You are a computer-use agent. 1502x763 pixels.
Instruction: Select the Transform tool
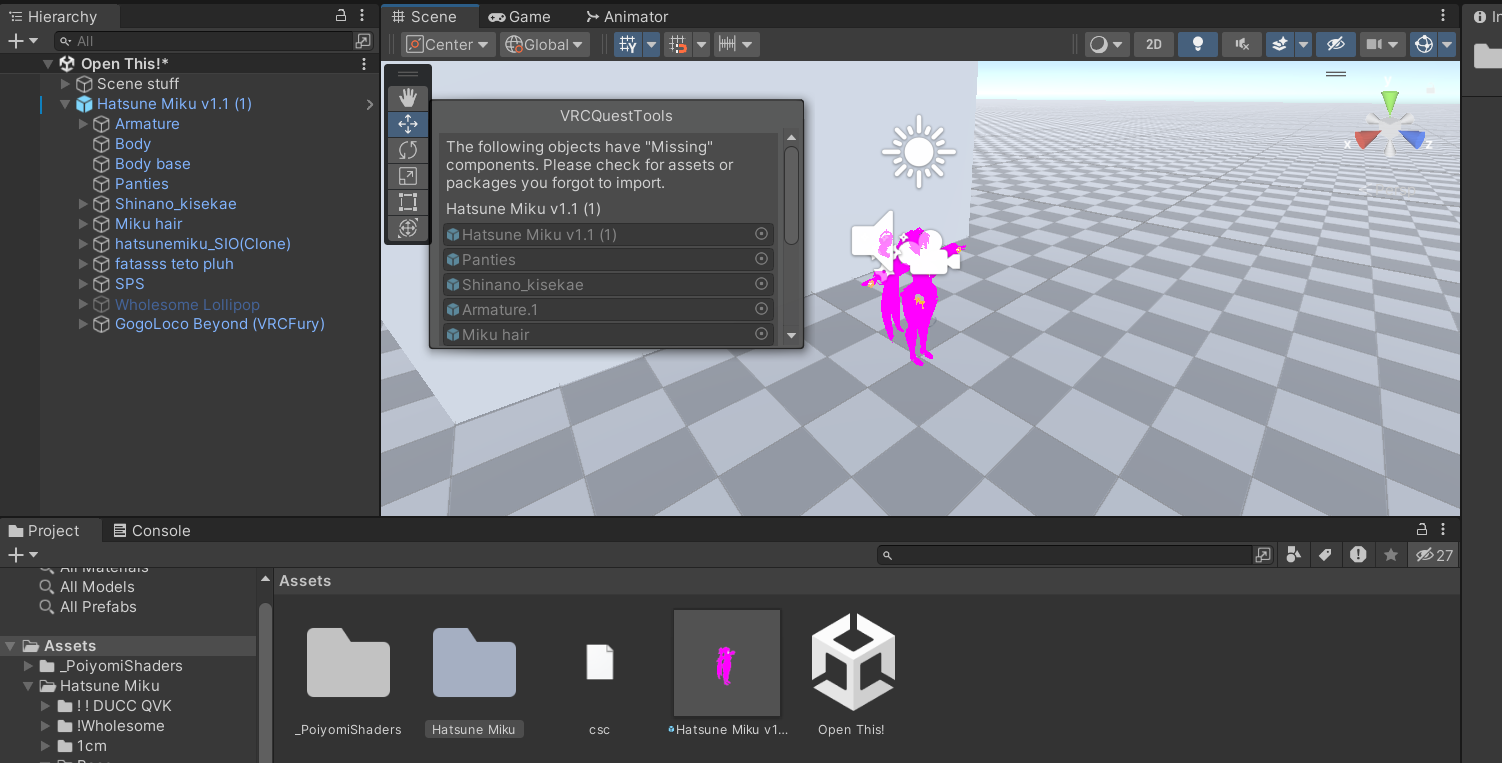(x=408, y=228)
